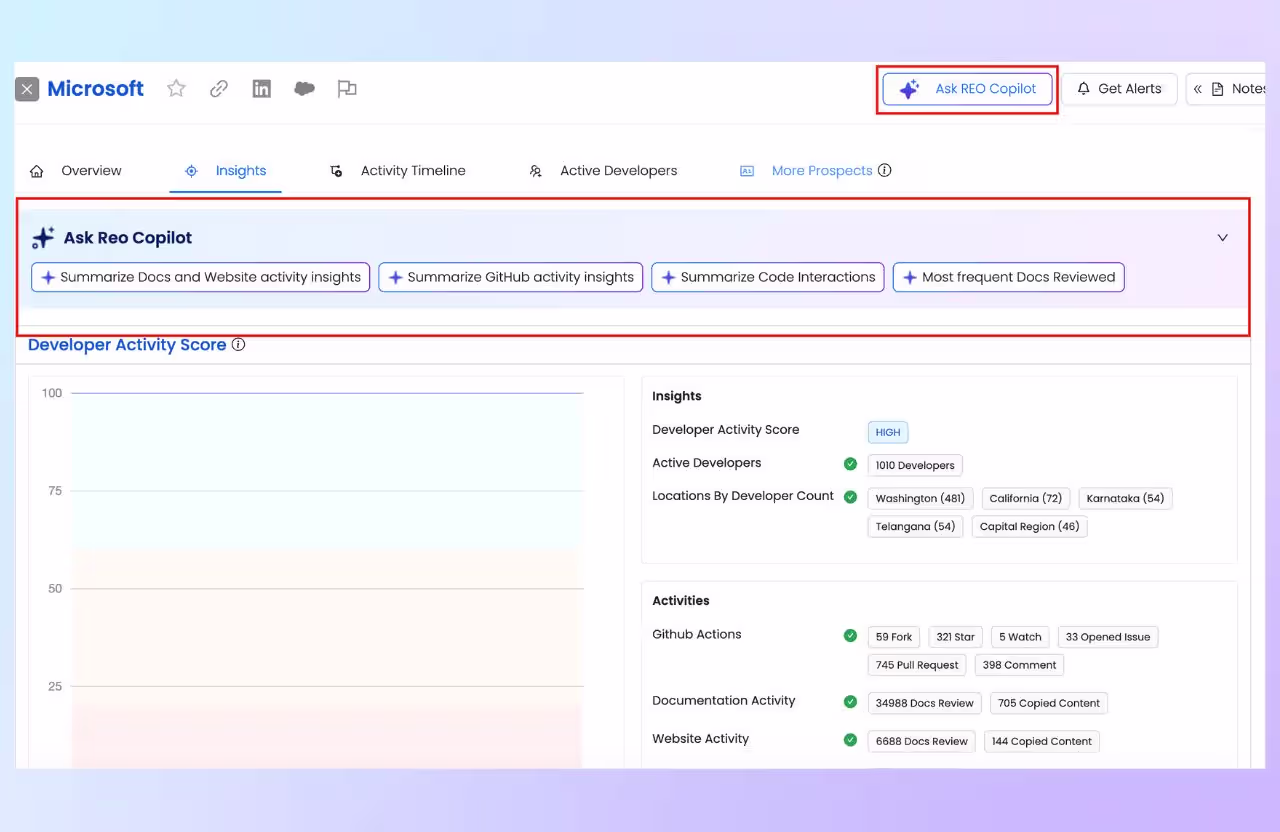Click the Documentation Activity label
The height and width of the screenshot is (832, 1280).
click(724, 701)
